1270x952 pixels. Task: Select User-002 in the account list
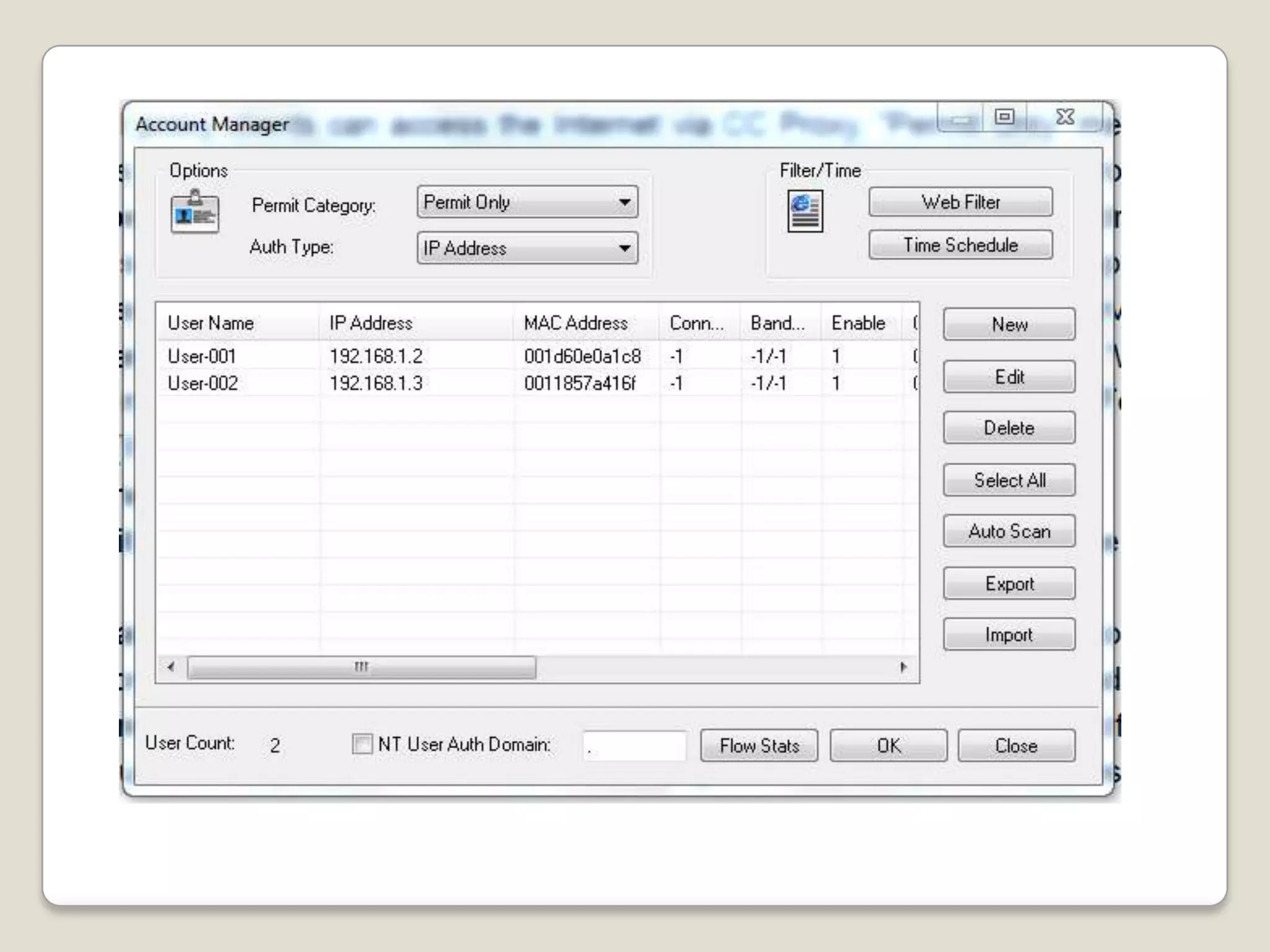coord(203,383)
